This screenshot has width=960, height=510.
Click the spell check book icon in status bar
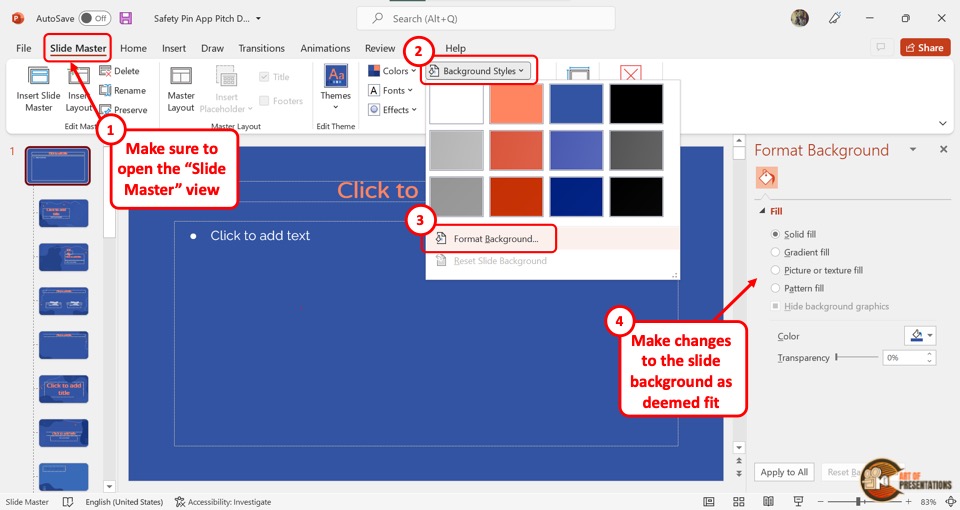point(68,502)
